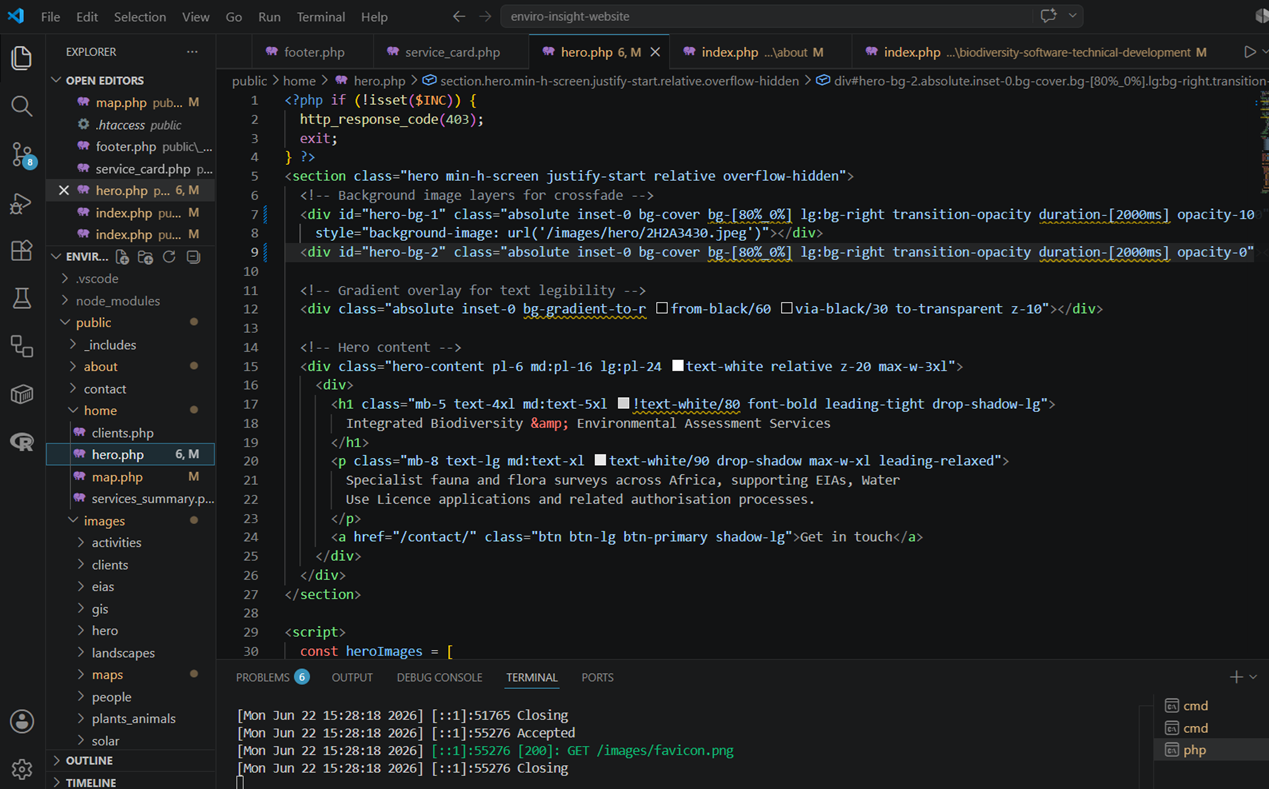Open the Manage gear icon
The height and width of the screenshot is (789, 1269).
tap(21, 769)
